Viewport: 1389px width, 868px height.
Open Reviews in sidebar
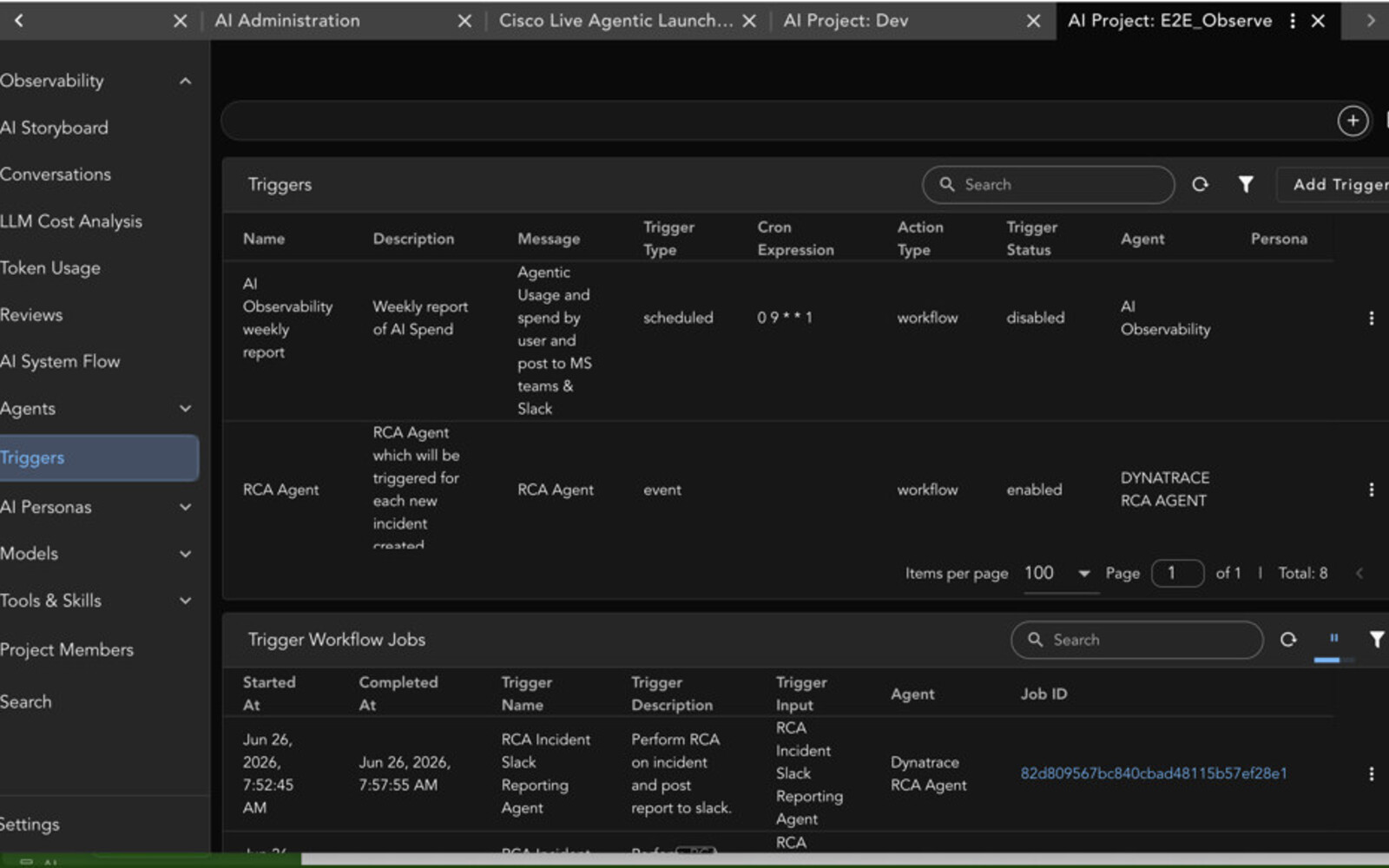point(31,315)
